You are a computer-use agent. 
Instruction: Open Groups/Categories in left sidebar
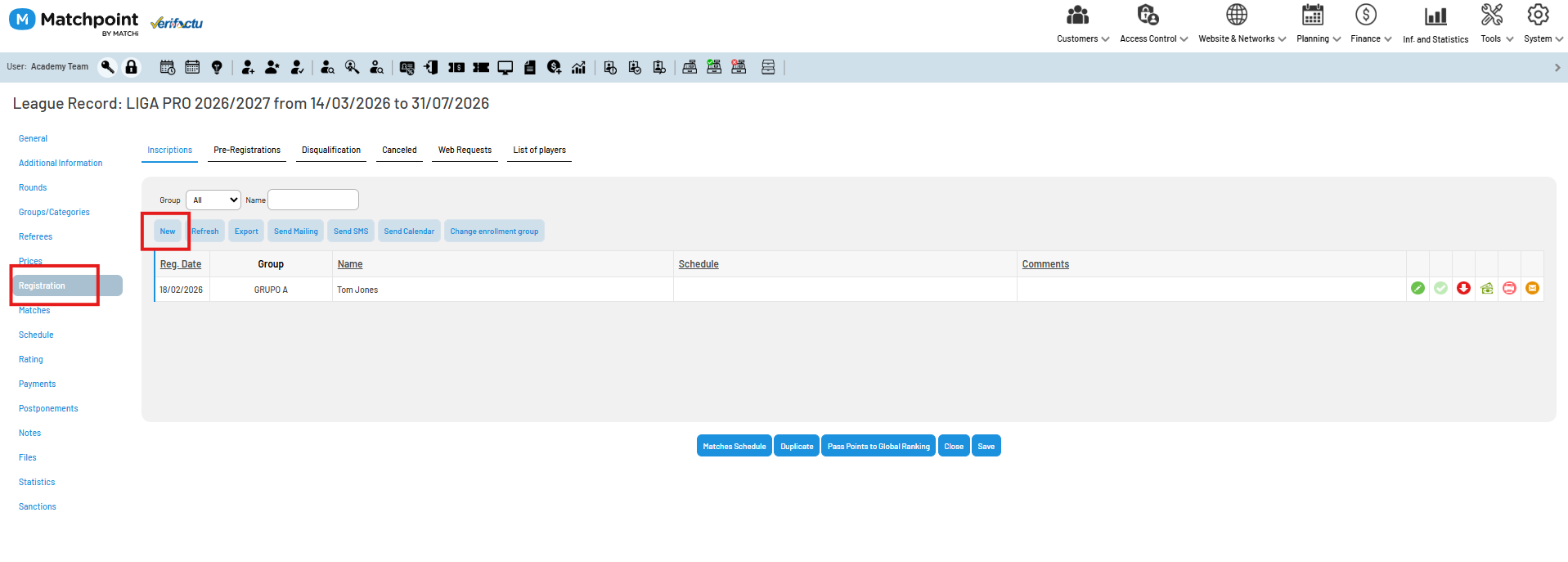click(54, 212)
